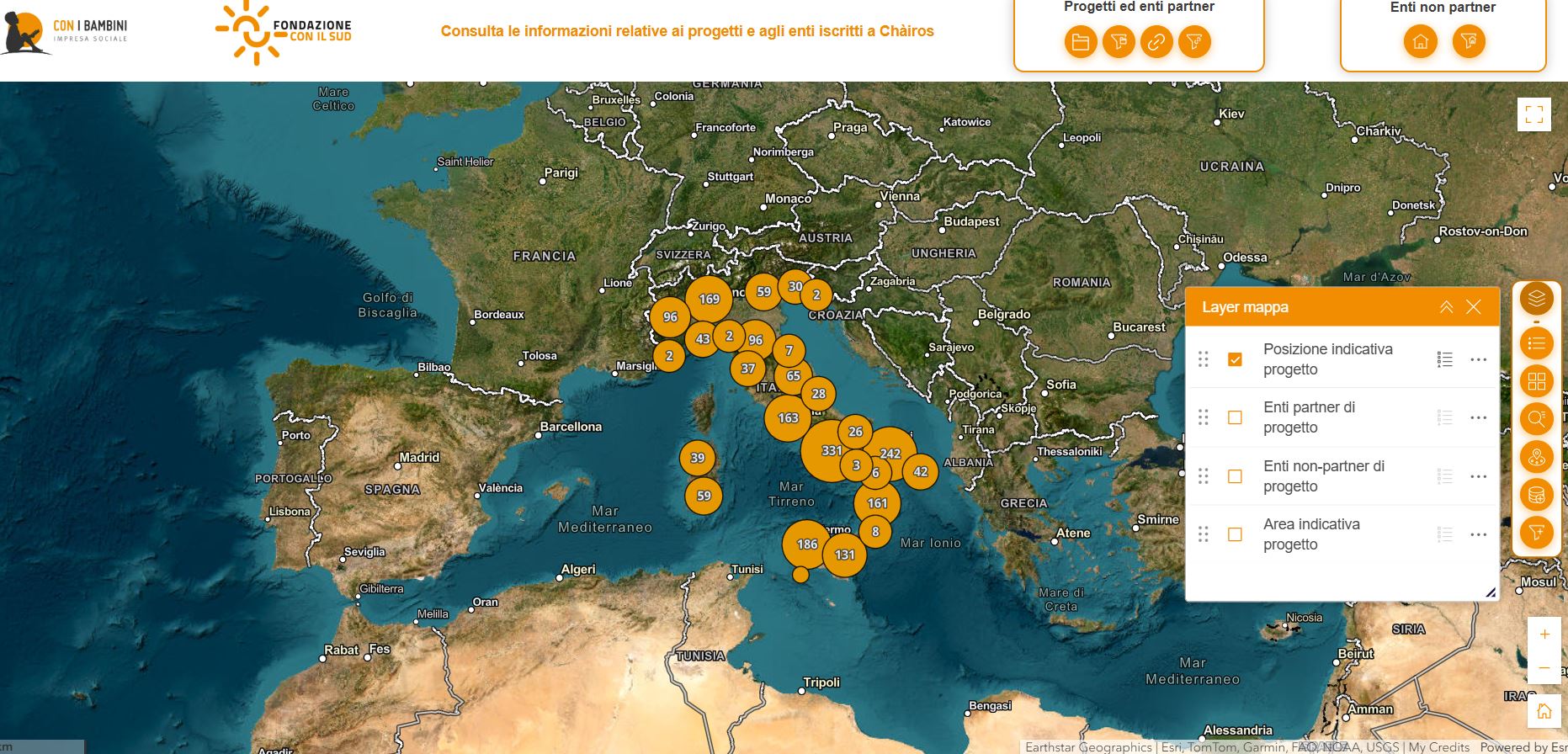Screen dimensions: 1568x754
Task: Click the house icon under Enti non partner
Action: pyautogui.click(x=1420, y=41)
